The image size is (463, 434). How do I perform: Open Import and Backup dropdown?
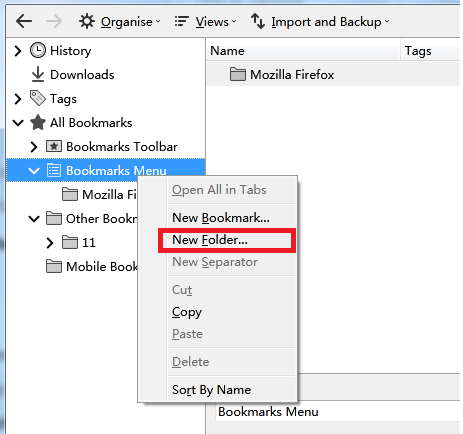pyautogui.click(x=320, y=22)
